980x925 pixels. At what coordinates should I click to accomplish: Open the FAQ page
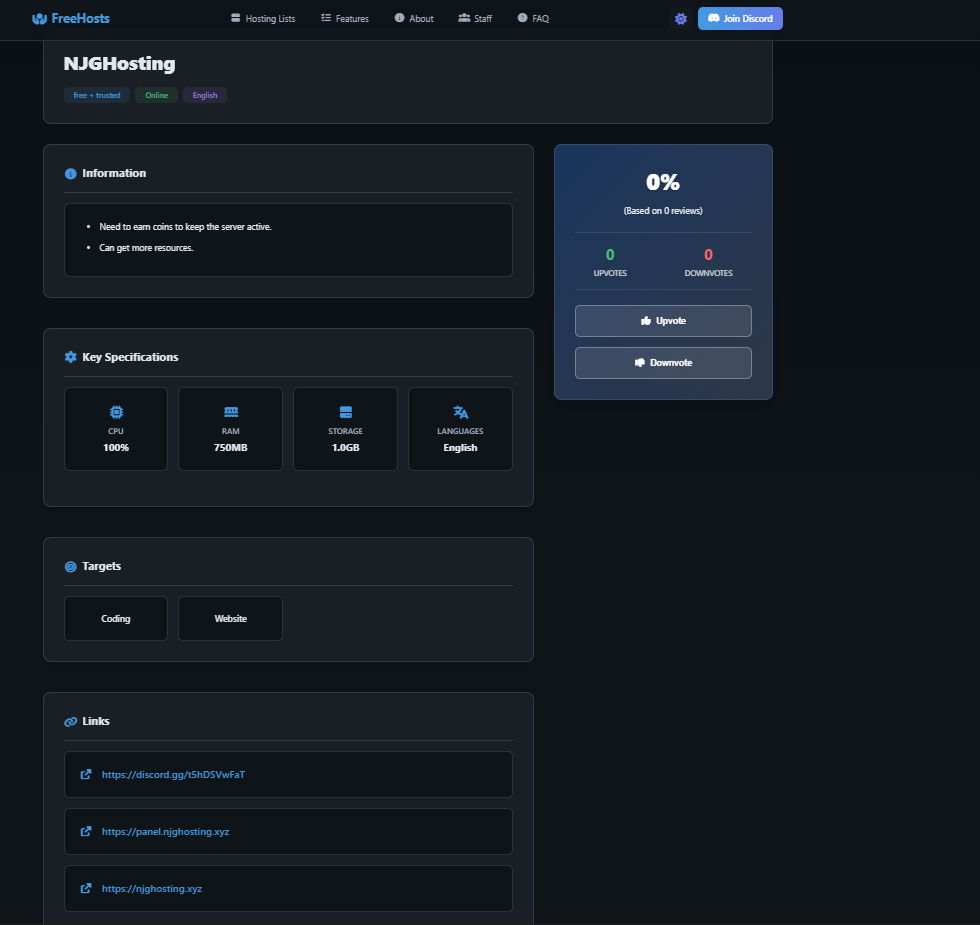click(x=533, y=18)
